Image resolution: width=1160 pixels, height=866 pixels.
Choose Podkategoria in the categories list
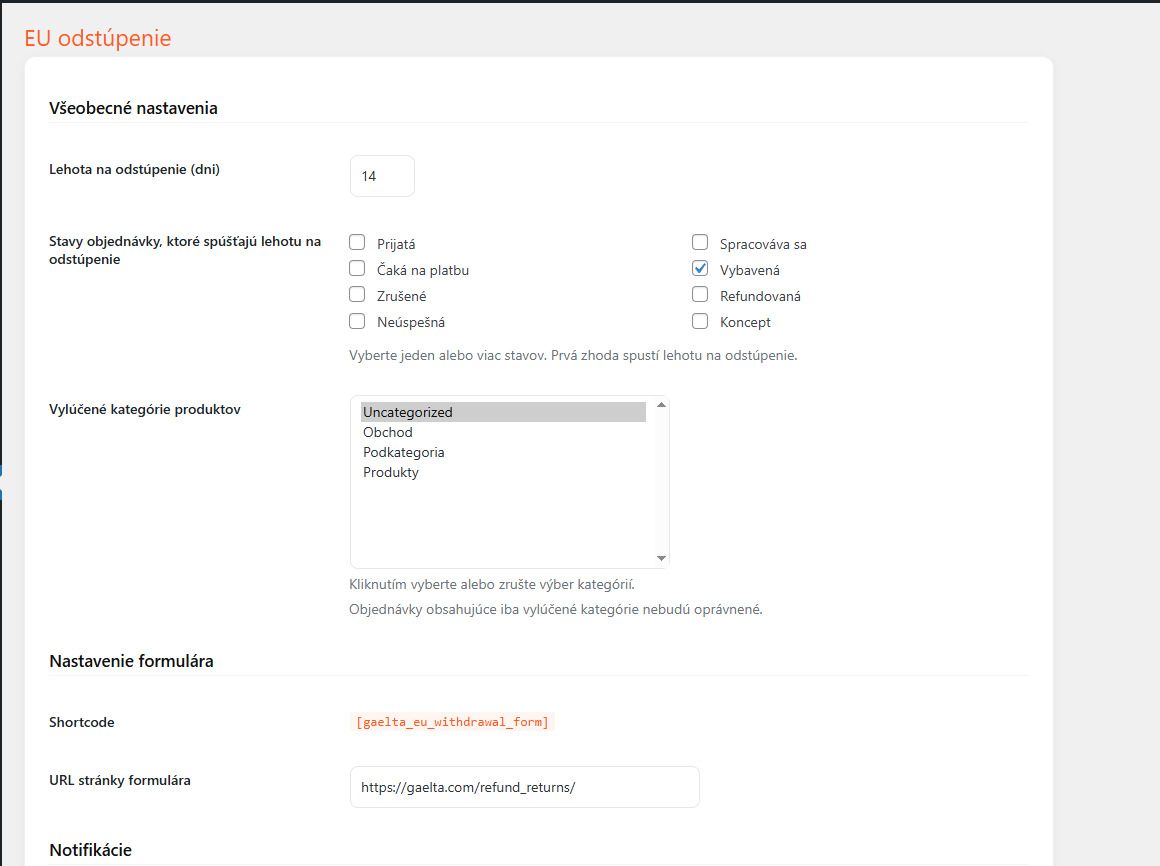(503, 452)
